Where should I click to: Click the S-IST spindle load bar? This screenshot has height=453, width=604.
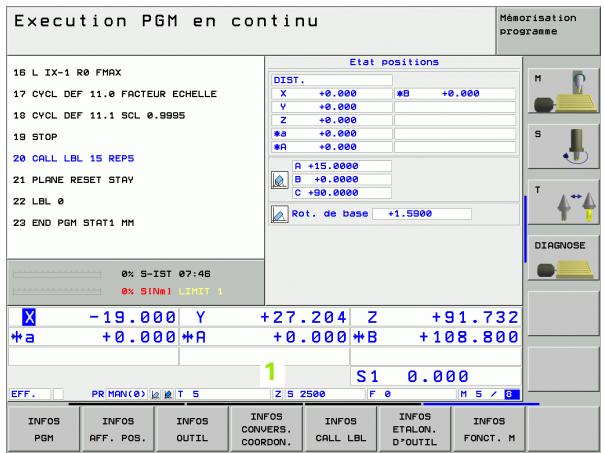pos(57,275)
